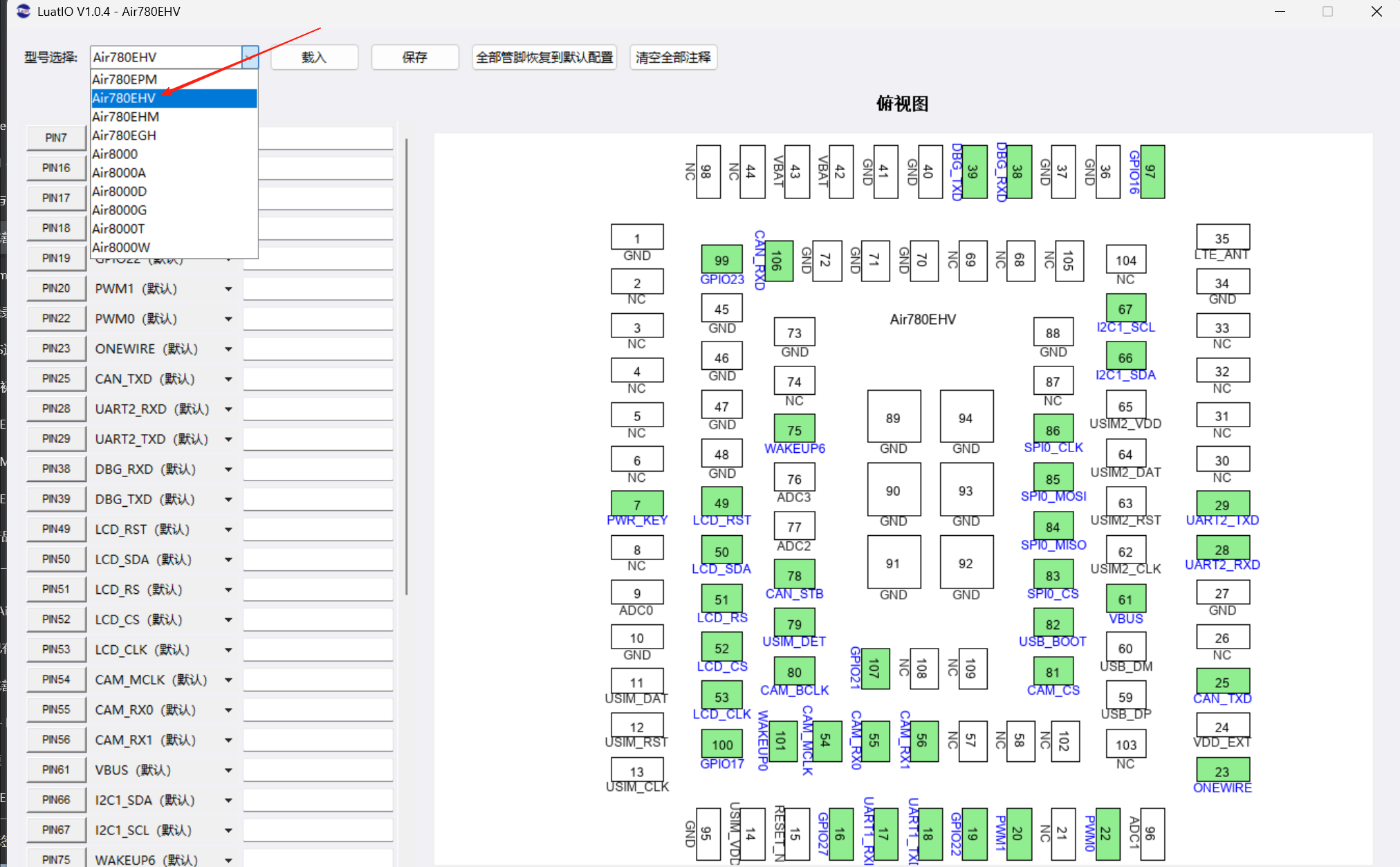The height and width of the screenshot is (867, 1400).
Task: Choose Air8000W model option
Action: tap(174, 248)
